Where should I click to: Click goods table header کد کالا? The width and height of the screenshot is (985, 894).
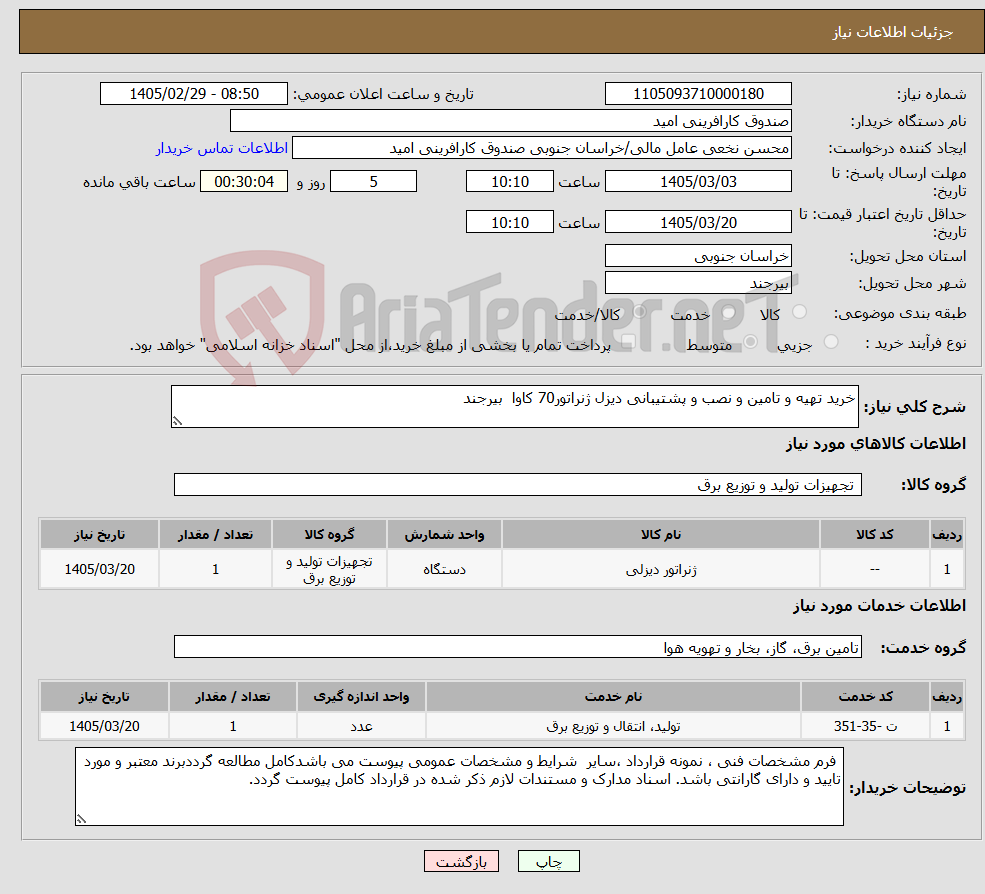coord(874,534)
